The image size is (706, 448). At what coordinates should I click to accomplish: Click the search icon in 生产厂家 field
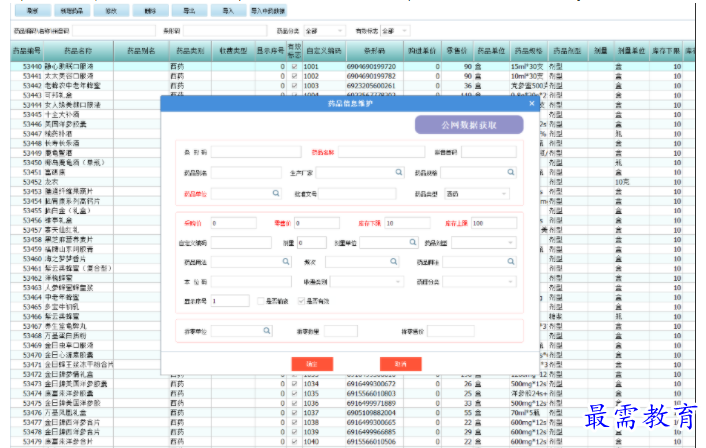(x=400, y=172)
